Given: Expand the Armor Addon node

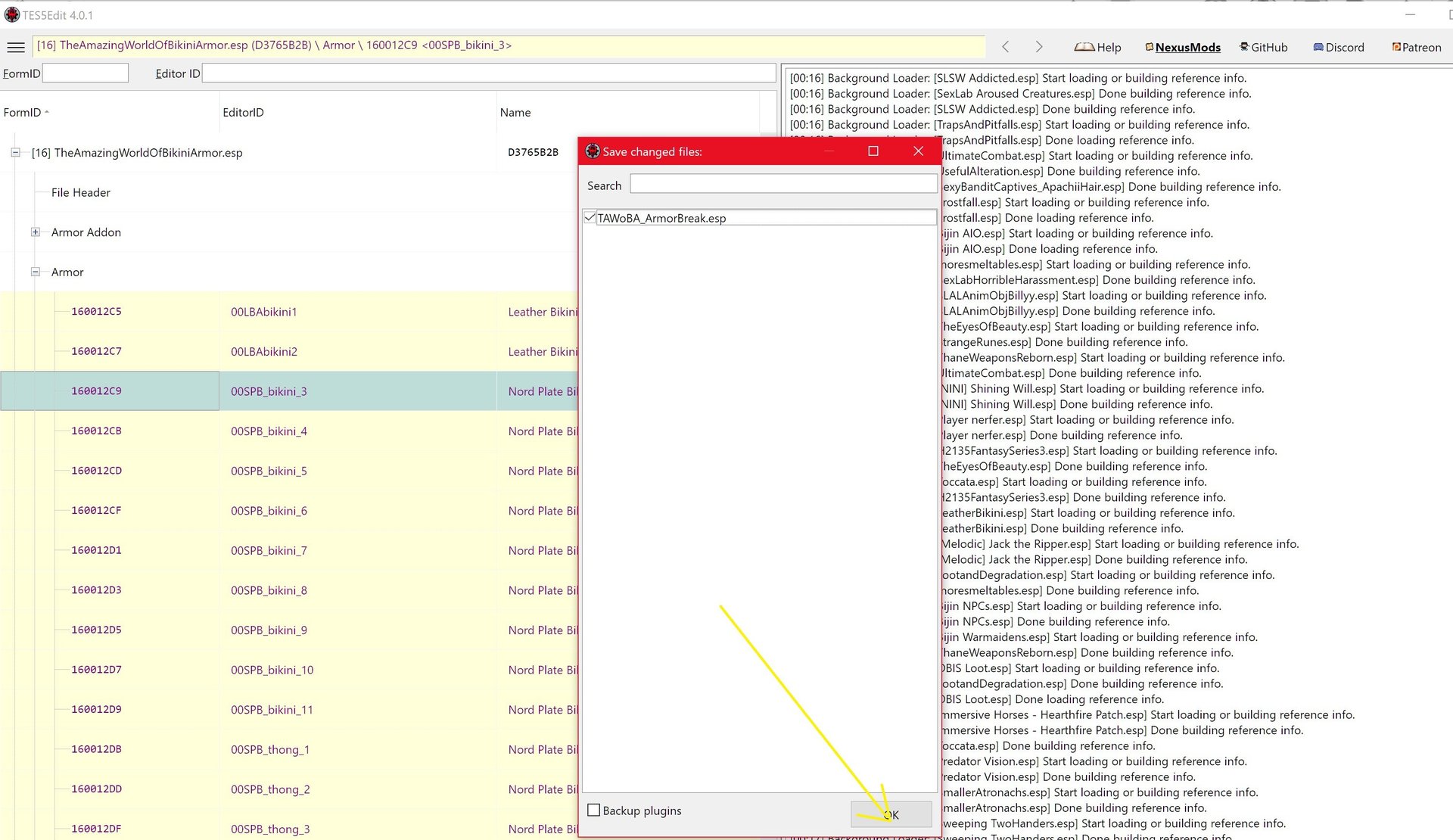Looking at the screenshot, I should click(35, 232).
